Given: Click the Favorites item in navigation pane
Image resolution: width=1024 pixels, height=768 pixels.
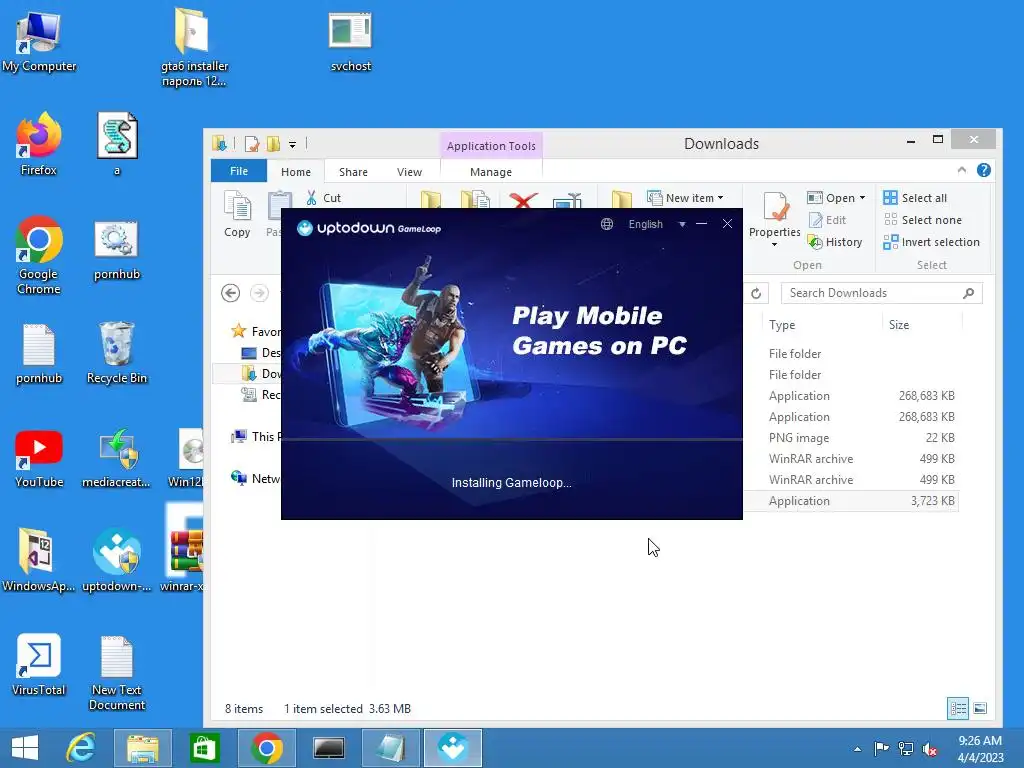Looking at the screenshot, I should (x=255, y=332).
